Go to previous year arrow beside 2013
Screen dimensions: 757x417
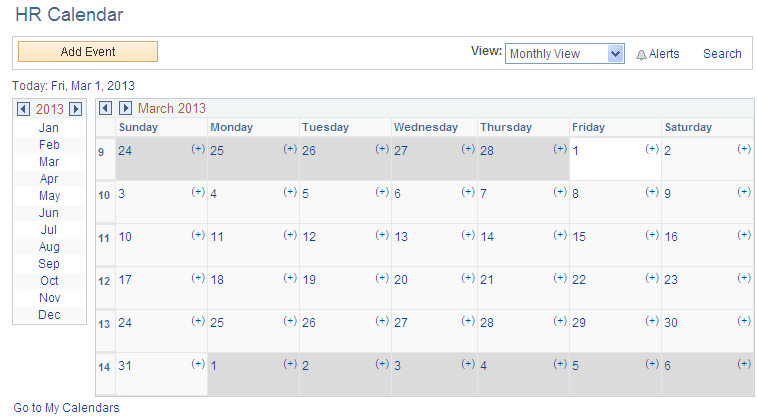23,109
